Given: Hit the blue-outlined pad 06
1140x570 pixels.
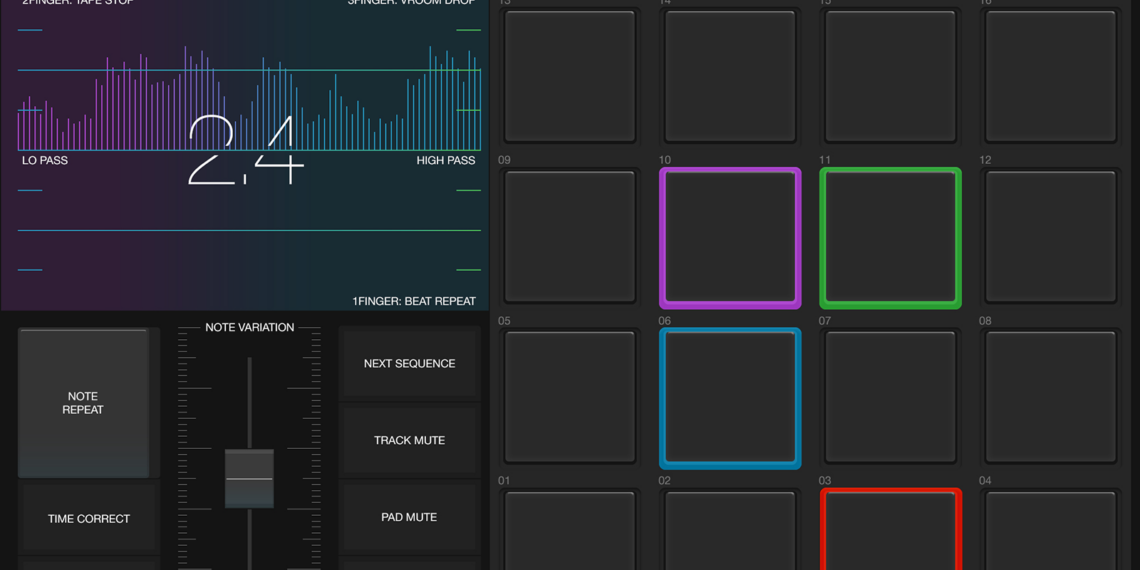Looking at the screenshot, I should pyautogui.click(x=730, y=398).
